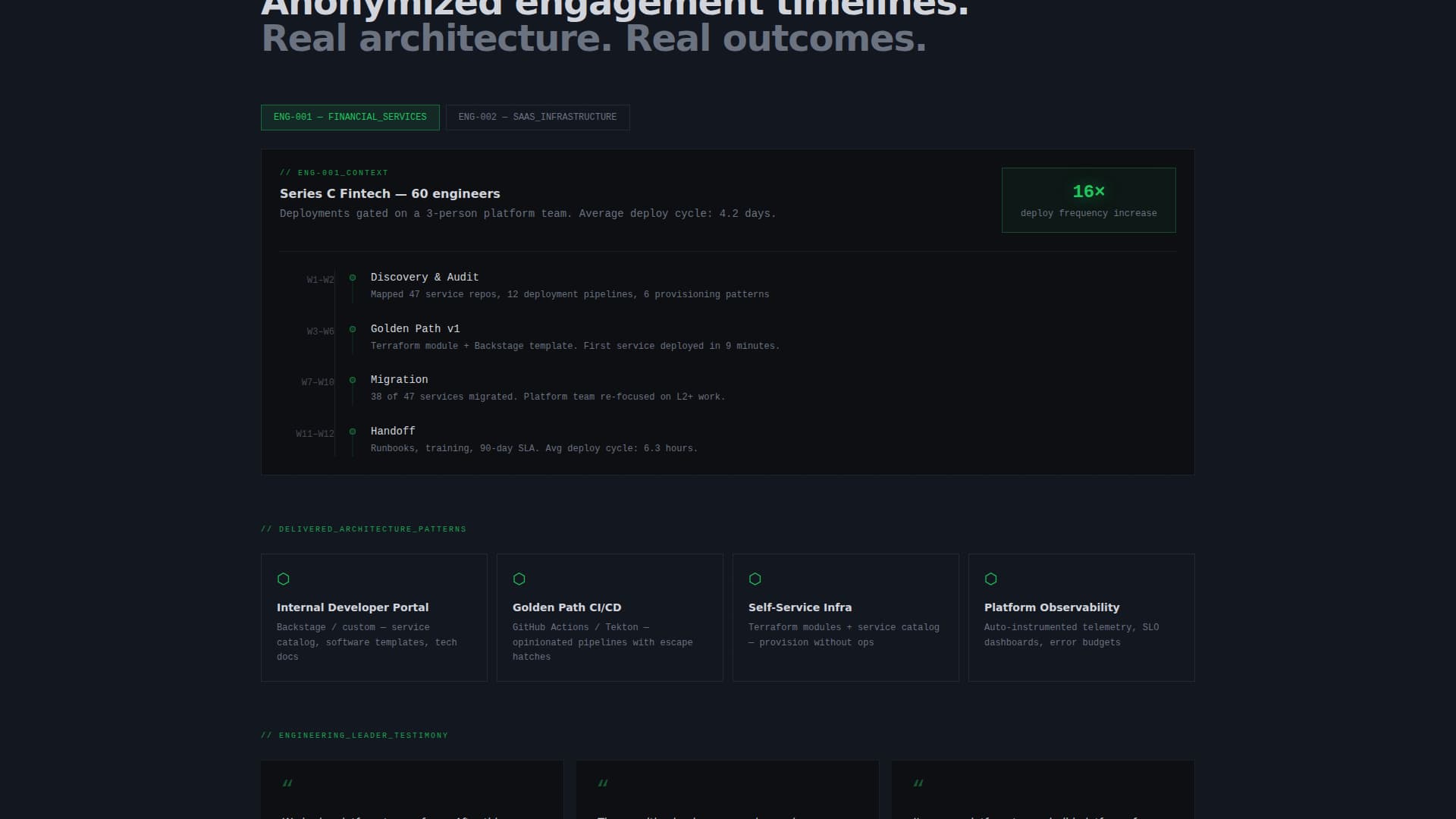Click the '// ENG-001_CONTEXT' label
The height and width of the screenshot is (819, 1456).
click(x=334, y=173)
